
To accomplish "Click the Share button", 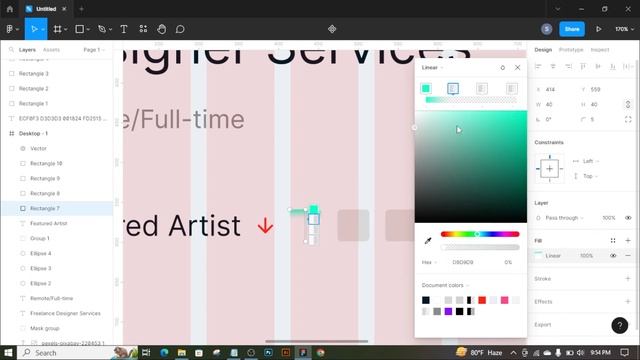I will point(572,29).
